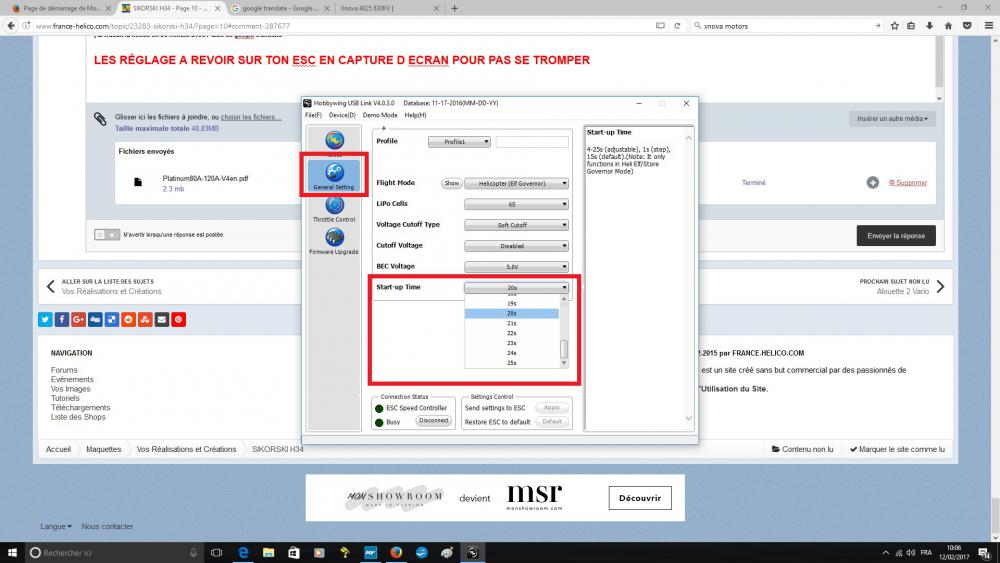Open the Windows Store taskbar icon
This screenshot has width=1000, height=563.
pos(294,552)
